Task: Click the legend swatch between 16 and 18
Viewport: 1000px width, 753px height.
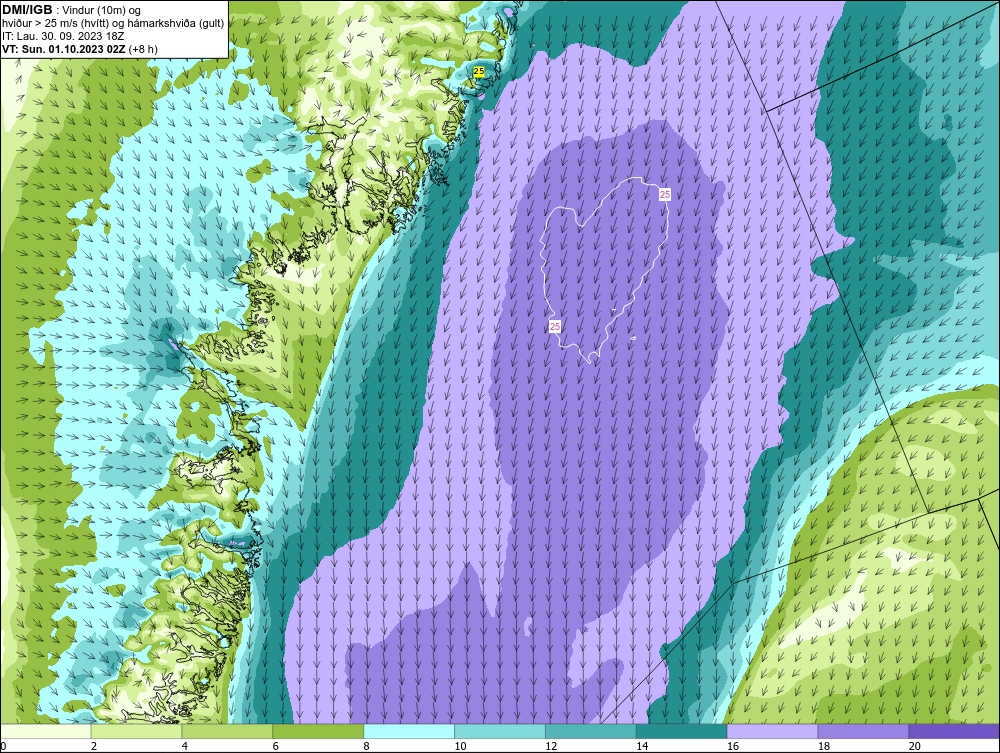Action: (x=772, y=731)
